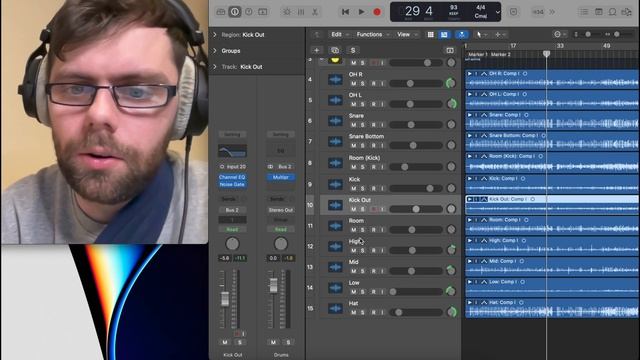Expand the Region: Kick Out inspector

coord(215,35)
